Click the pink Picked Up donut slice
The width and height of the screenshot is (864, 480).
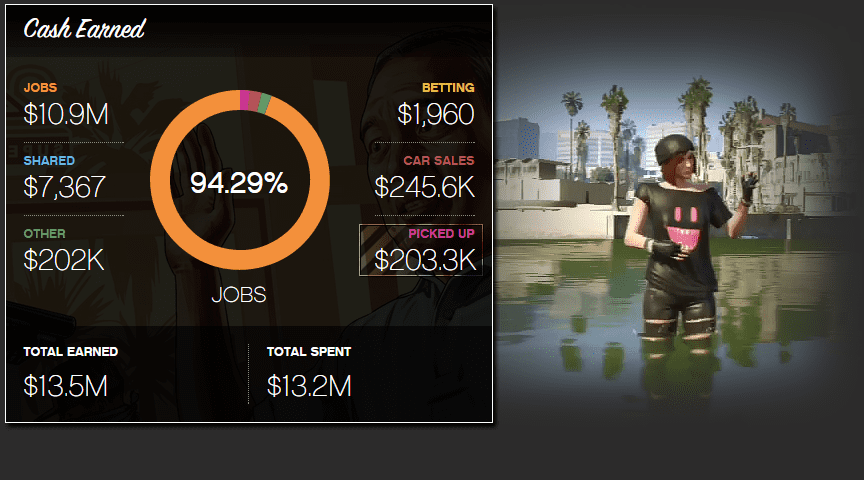click(245, 100)
